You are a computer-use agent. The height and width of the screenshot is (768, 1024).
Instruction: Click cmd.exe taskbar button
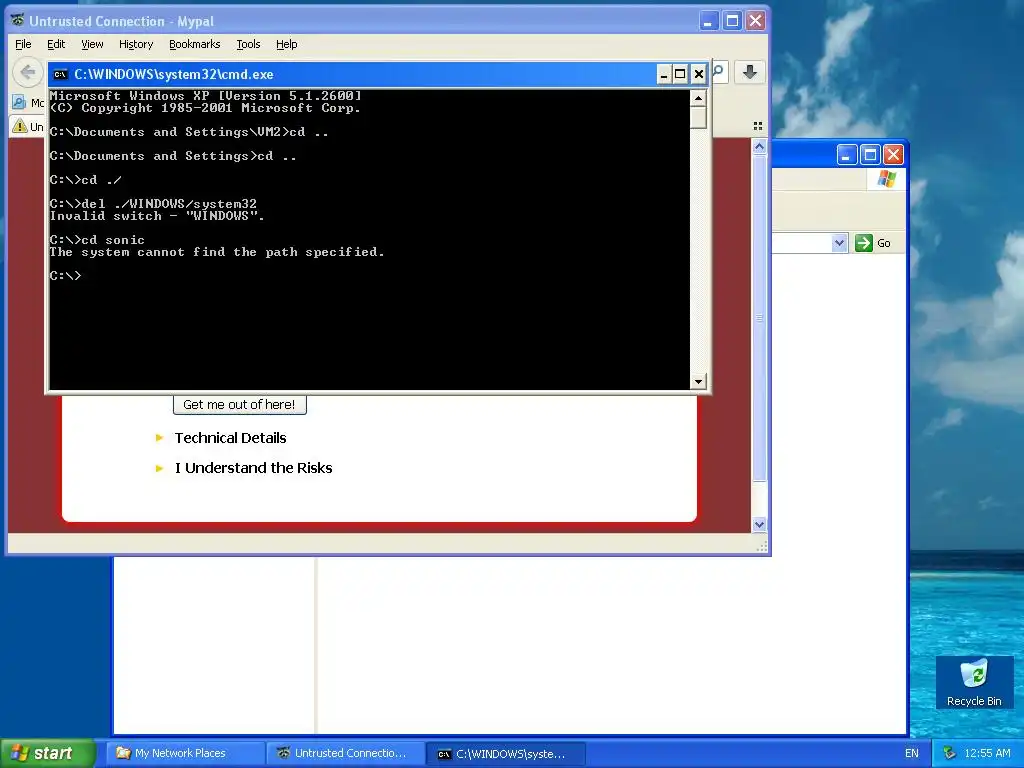click(x=505, y=754)
